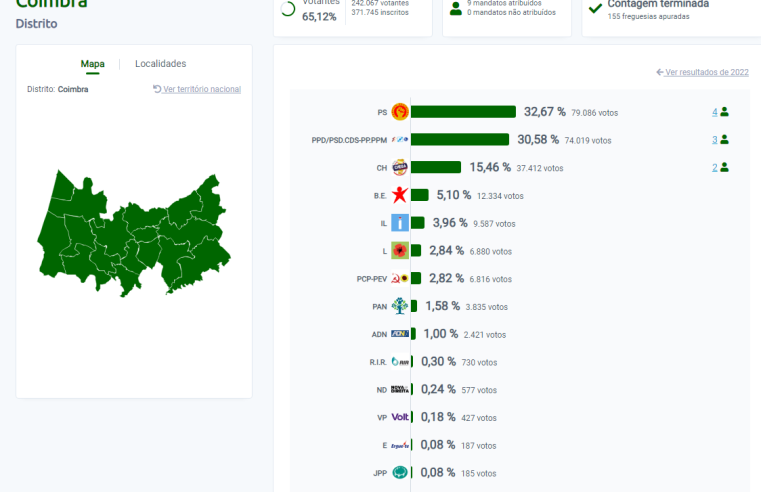Image resolution: width=761 pixels, height=492 pixels.
Task: Click the 3.835 votos text
Action: [x=486, y=307]
